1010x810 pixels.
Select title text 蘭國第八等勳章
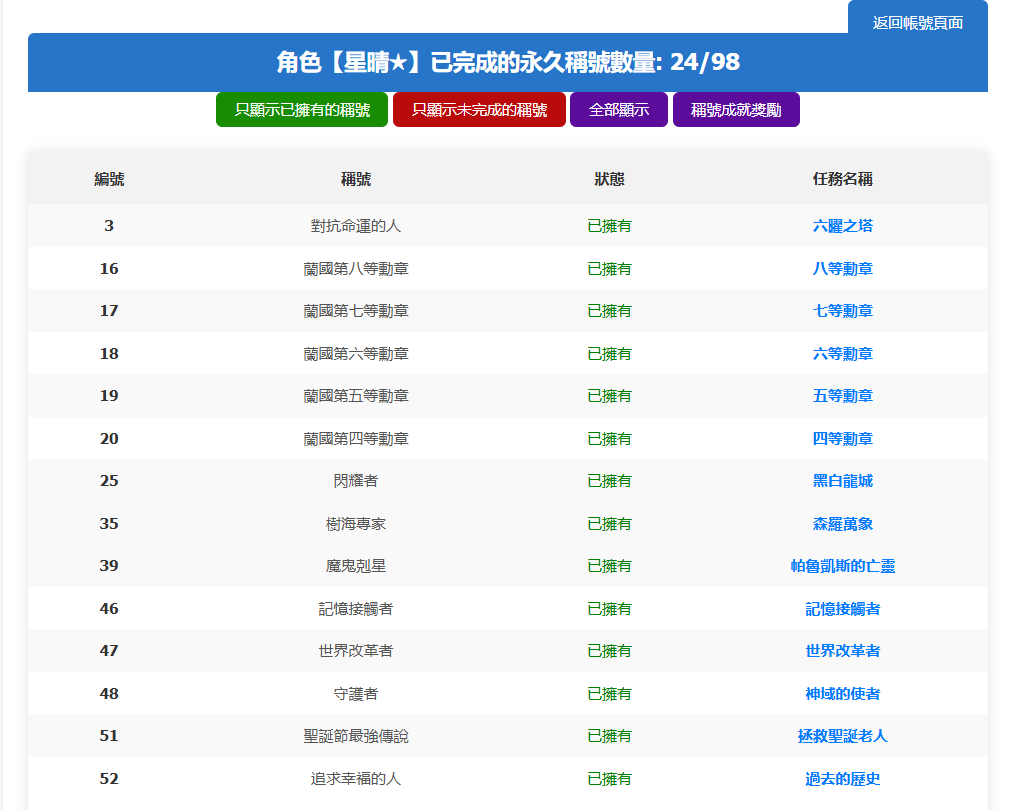356,268
